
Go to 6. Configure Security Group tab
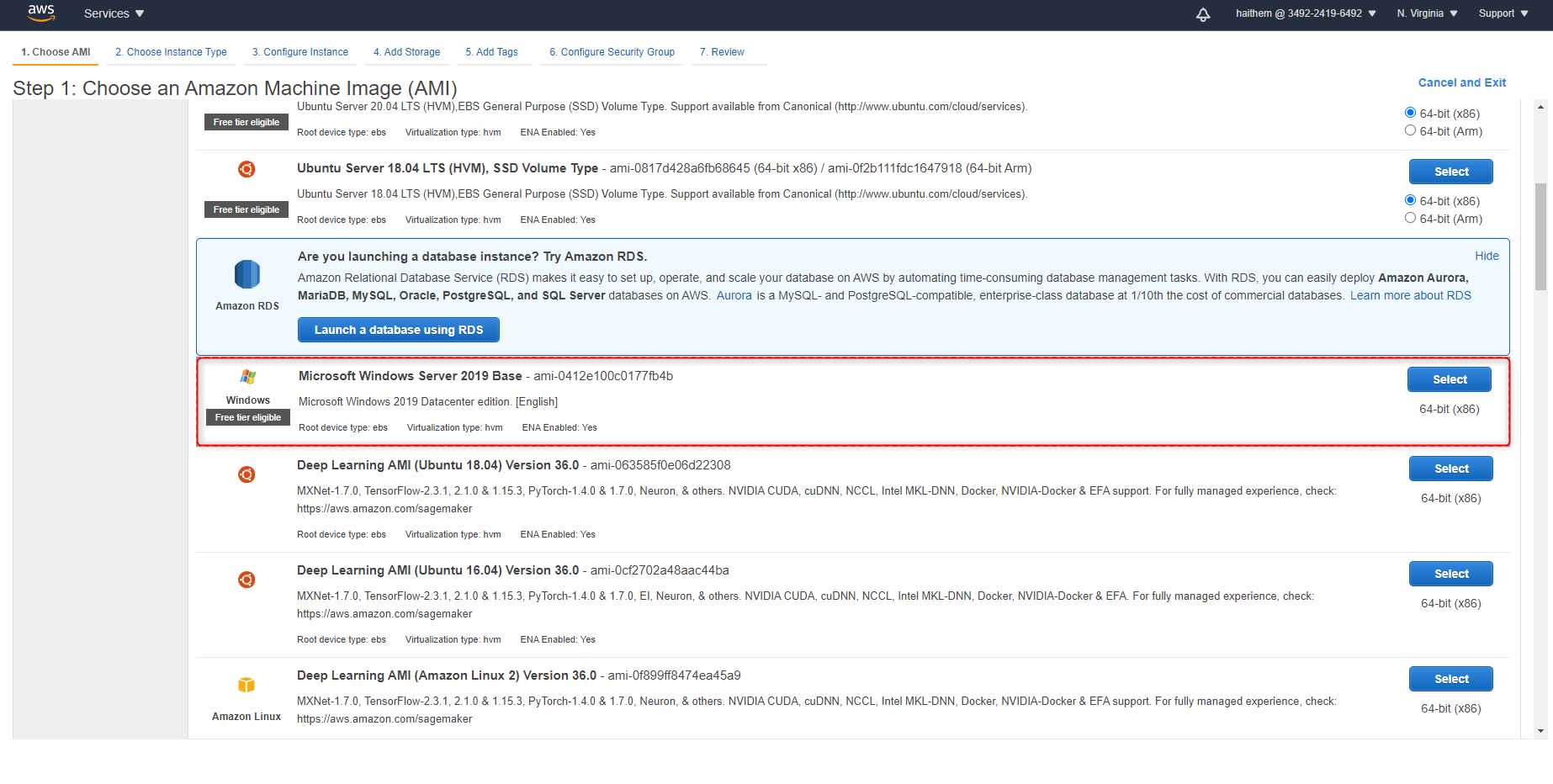(x=612, y=52)
